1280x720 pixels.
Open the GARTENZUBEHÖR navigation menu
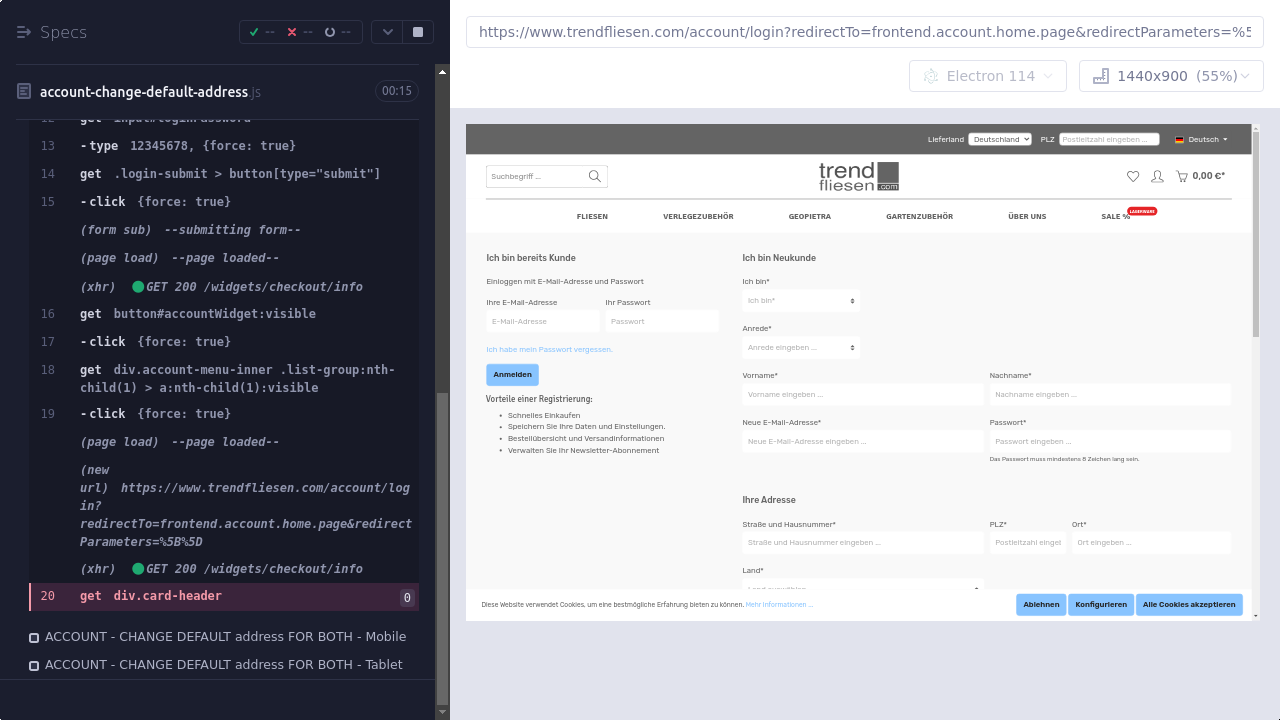click(919, 217)
